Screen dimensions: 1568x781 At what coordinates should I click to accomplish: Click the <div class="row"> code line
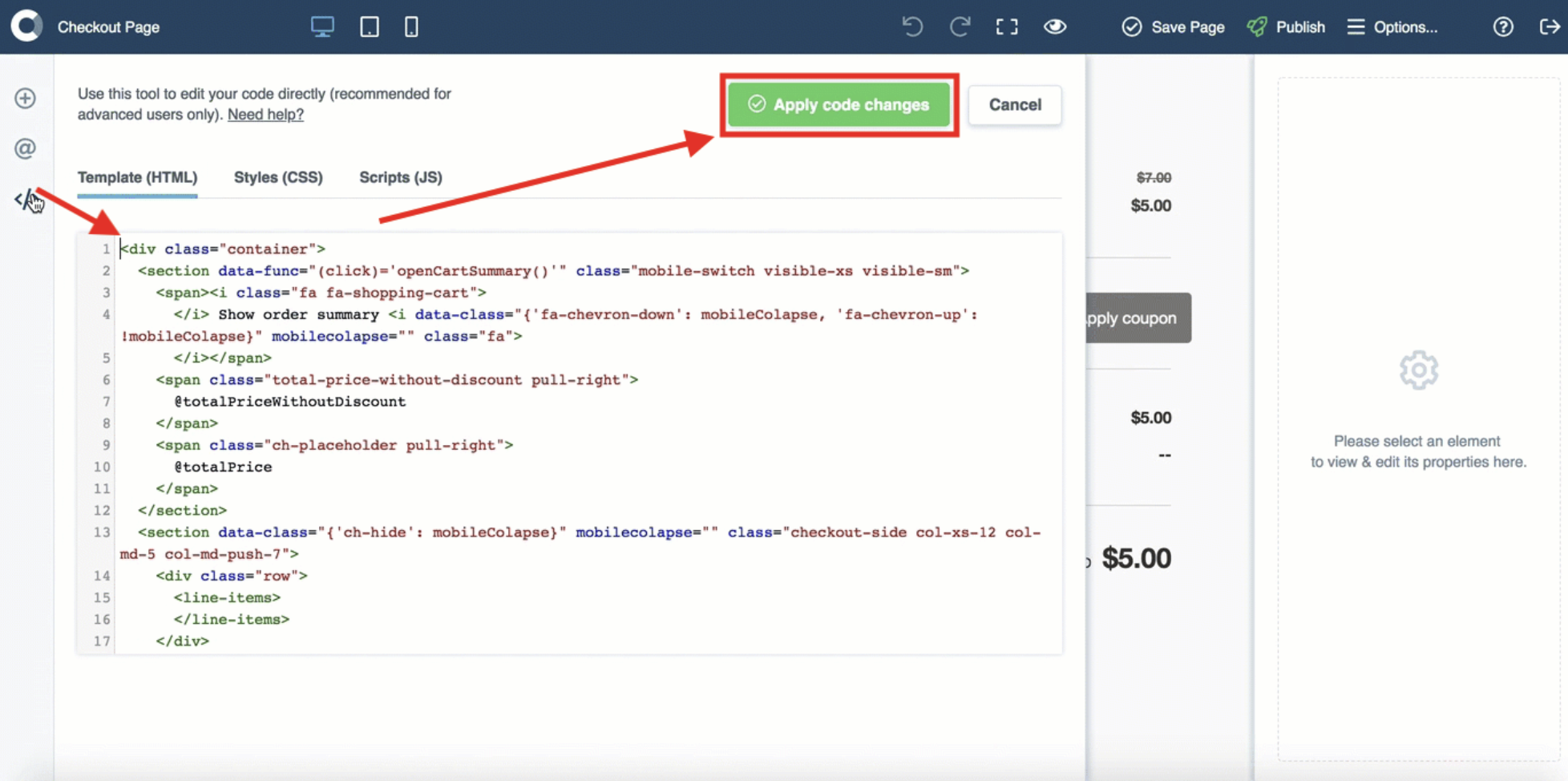(232, 576)
